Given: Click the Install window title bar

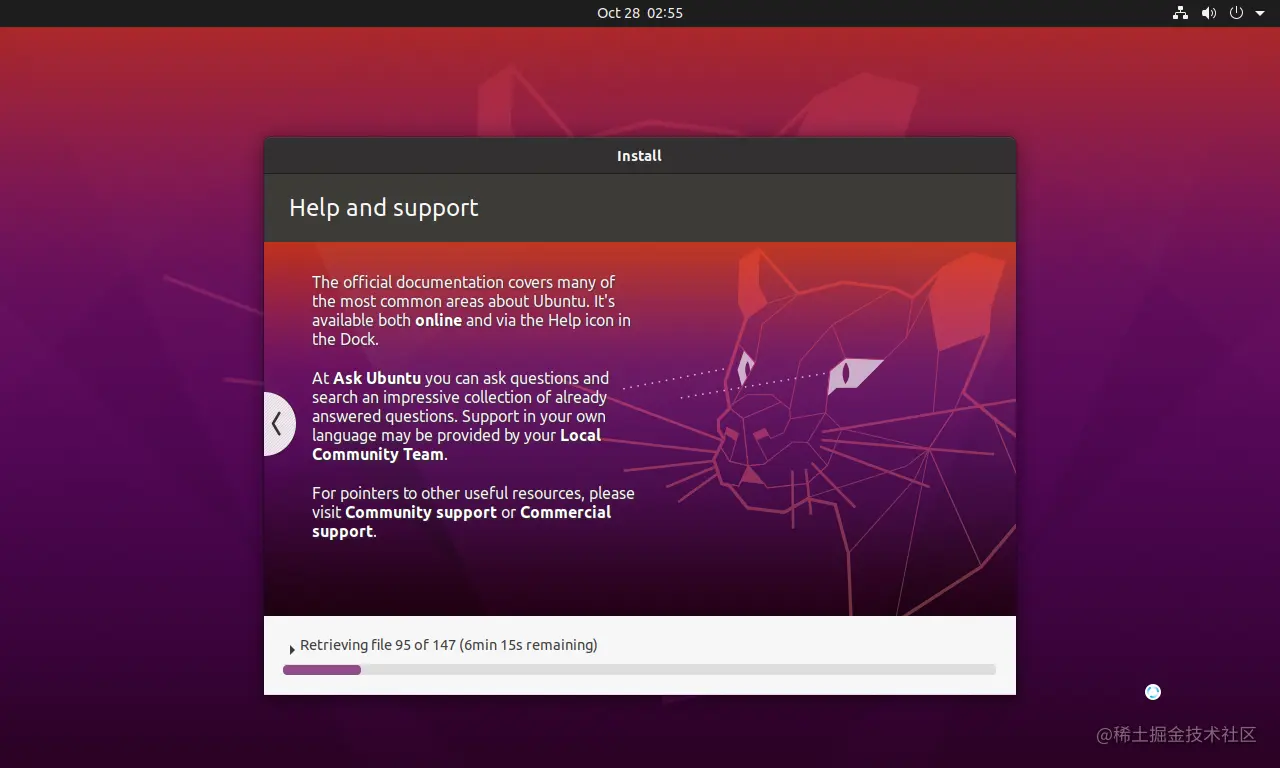Looking at the screenshot, I should click(x=640, y=156).
